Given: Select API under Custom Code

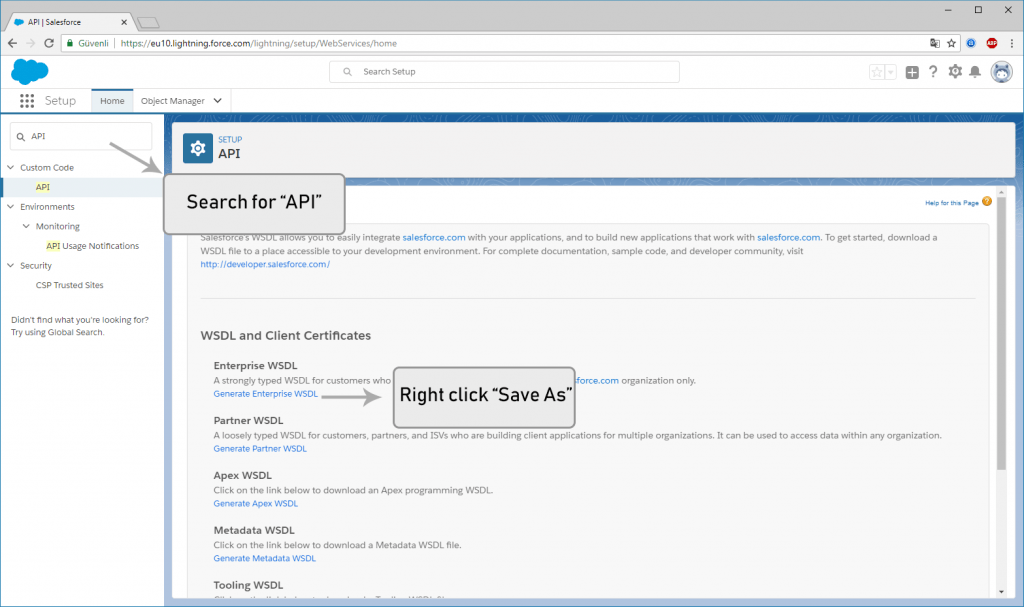Looking at the screenshot, I should tap(42, 187).
